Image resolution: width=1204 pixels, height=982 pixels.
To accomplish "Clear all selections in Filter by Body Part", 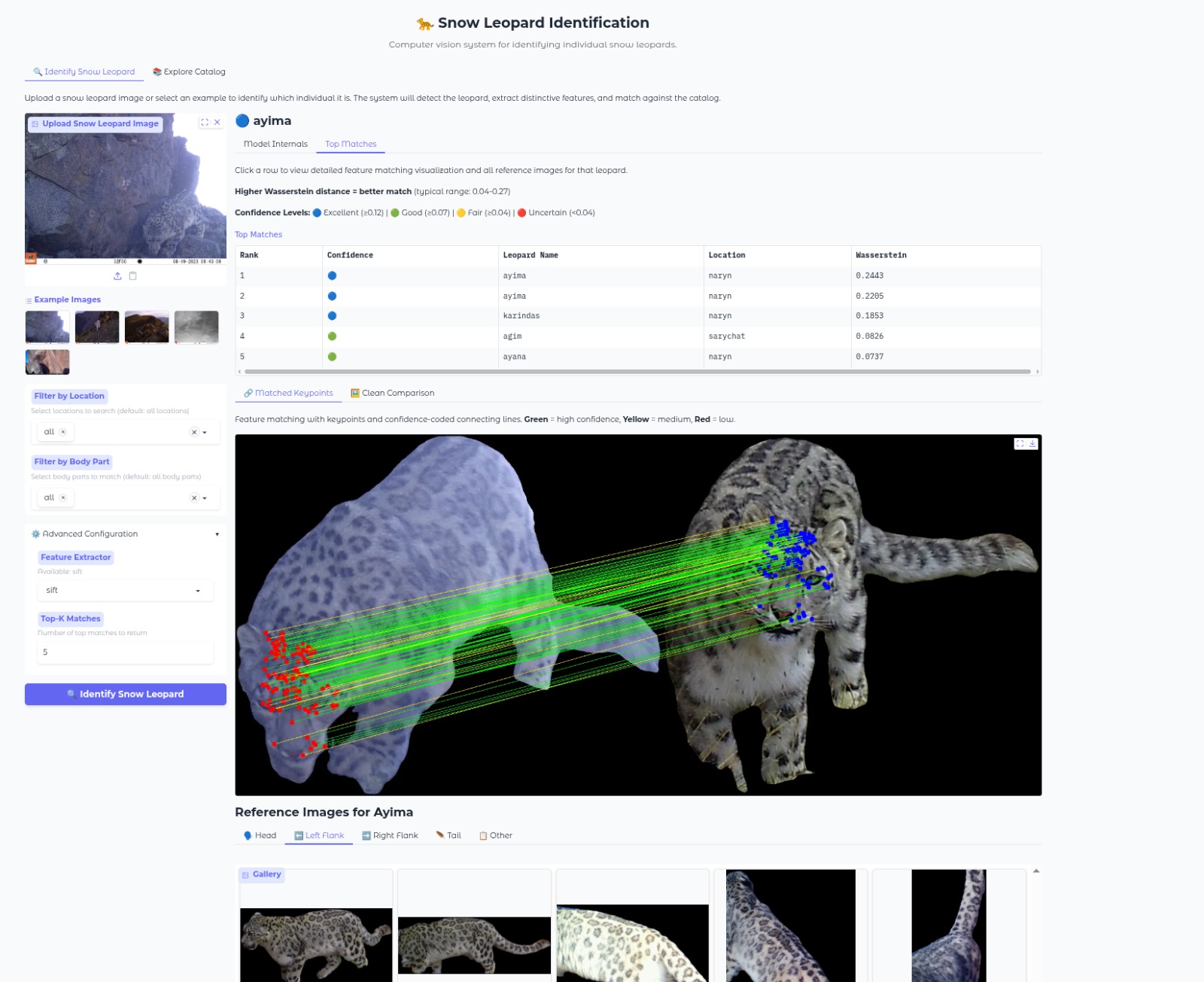I will (x=193, y=498).
